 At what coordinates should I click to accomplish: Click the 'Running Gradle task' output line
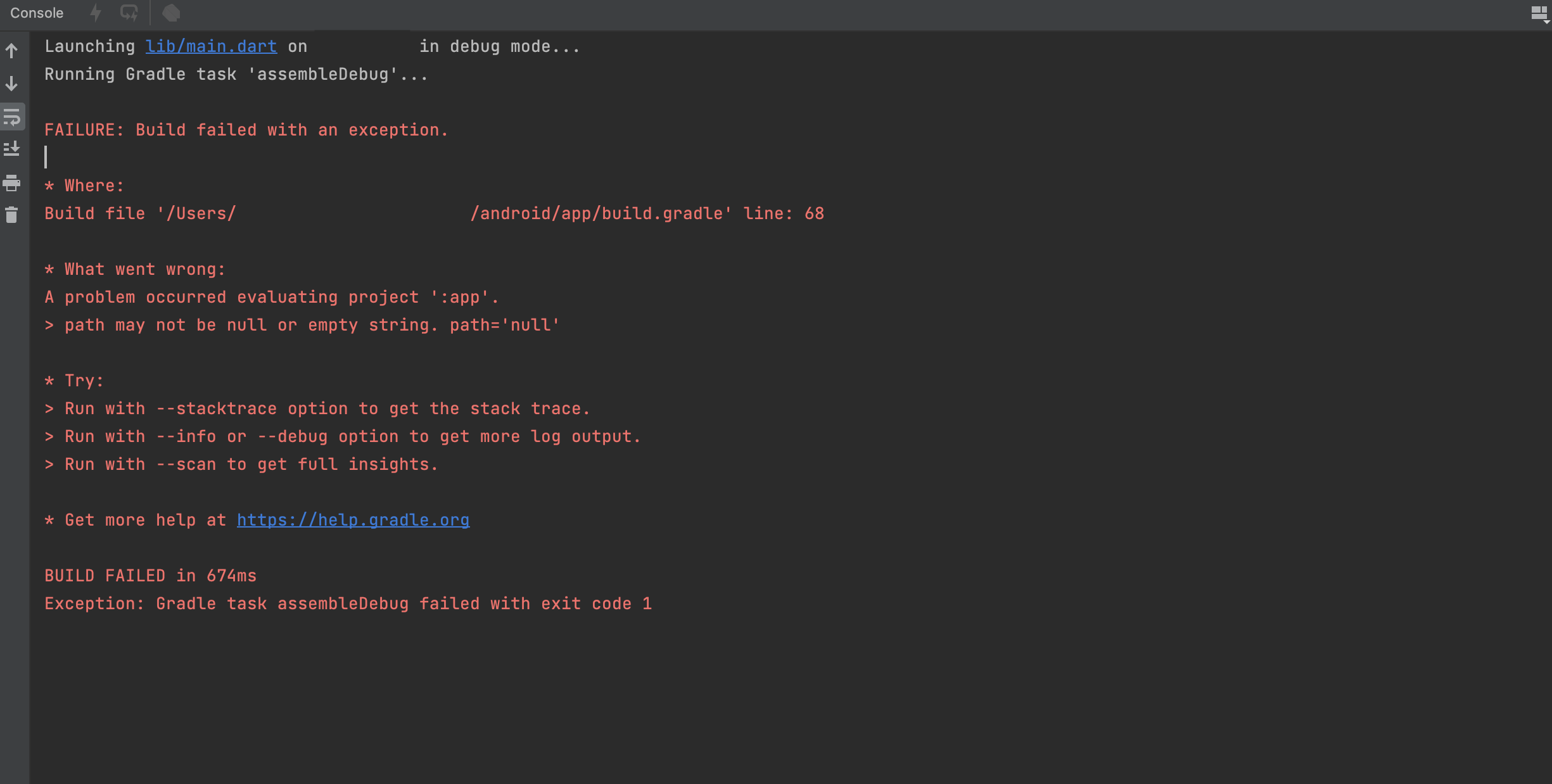(236, 74)
